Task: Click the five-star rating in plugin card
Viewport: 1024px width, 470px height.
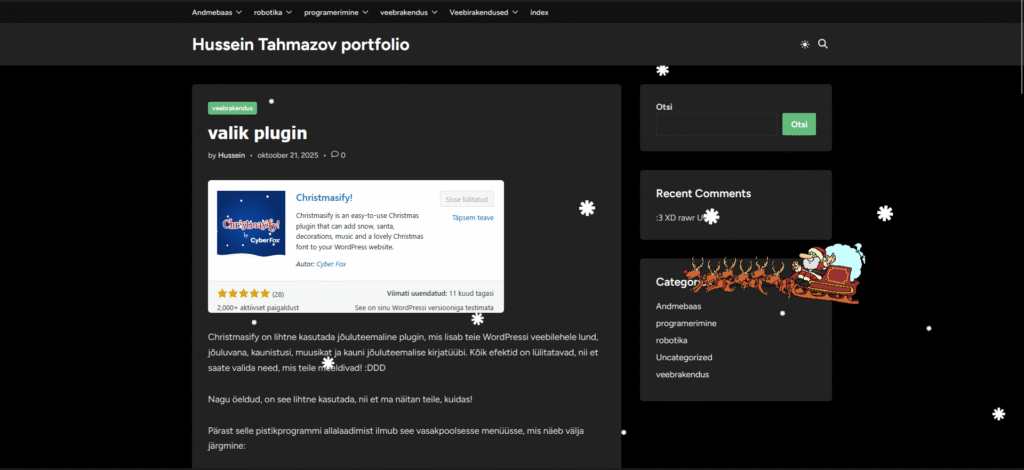Action: point(243,294)
